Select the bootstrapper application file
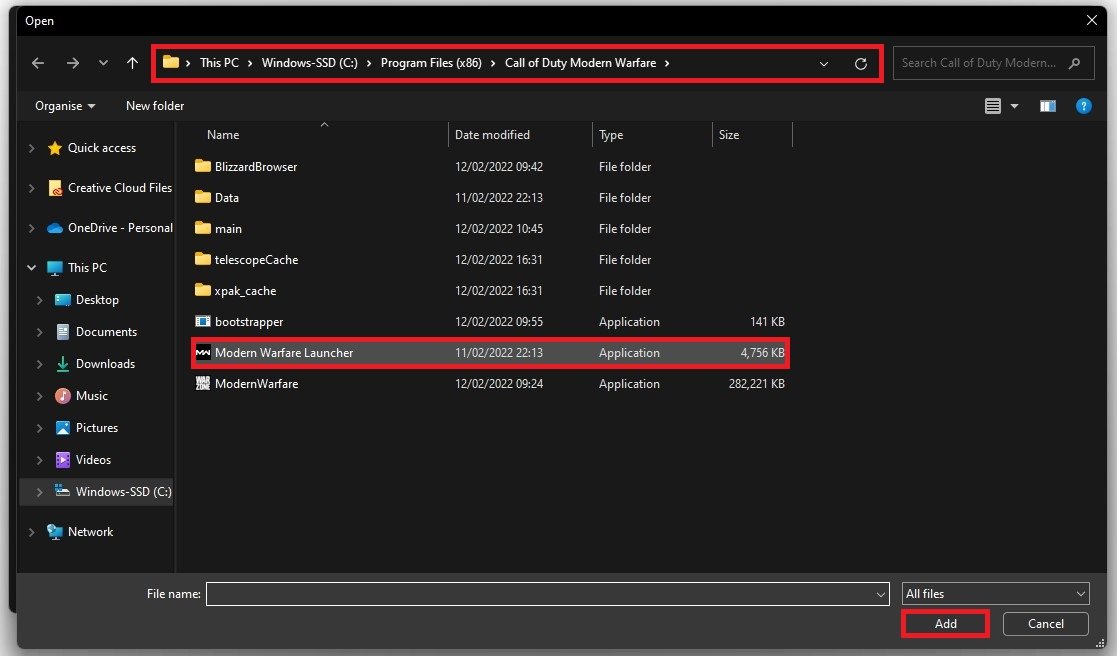Screen dimensions: 1117x656 [x=249, y=322]
